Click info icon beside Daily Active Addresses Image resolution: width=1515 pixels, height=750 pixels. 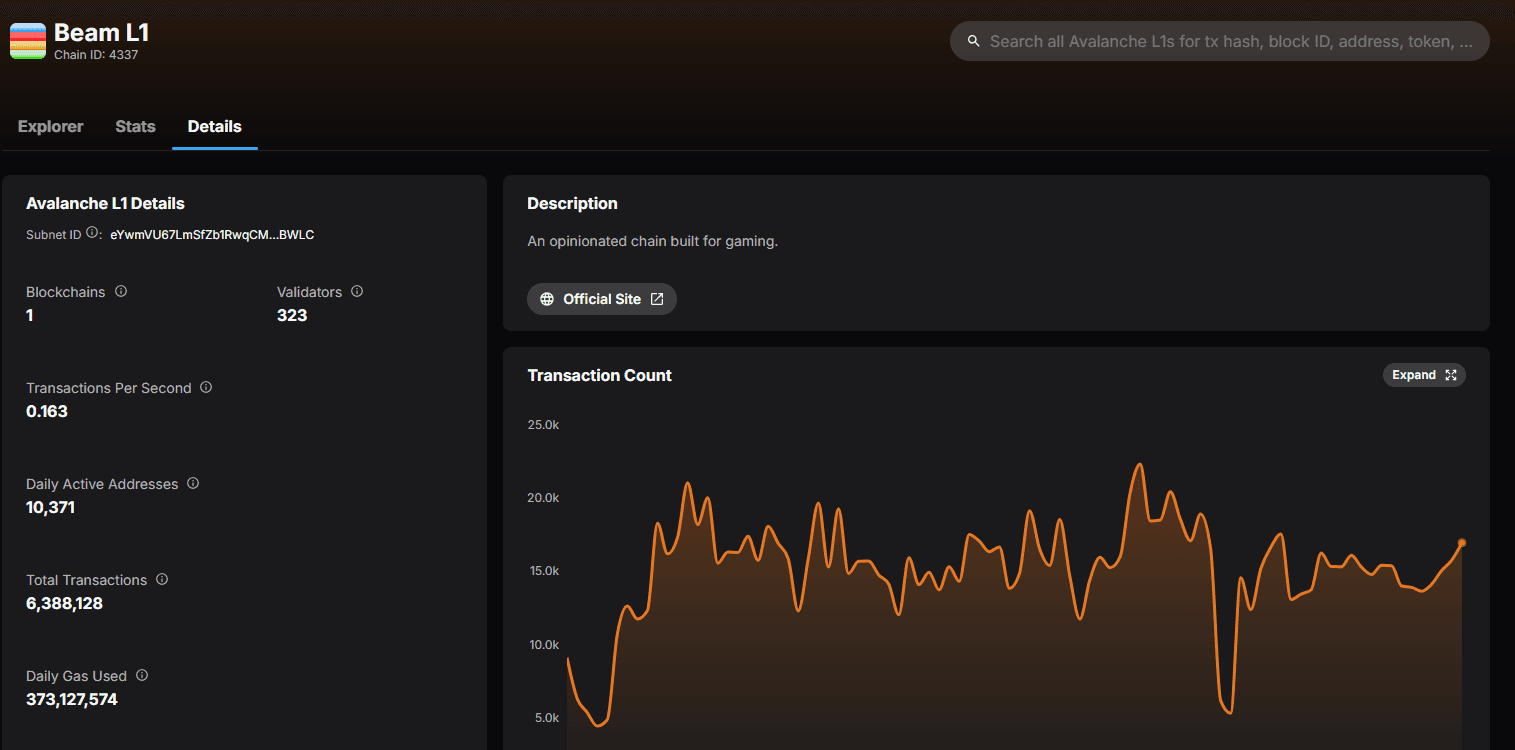(193, 484)
